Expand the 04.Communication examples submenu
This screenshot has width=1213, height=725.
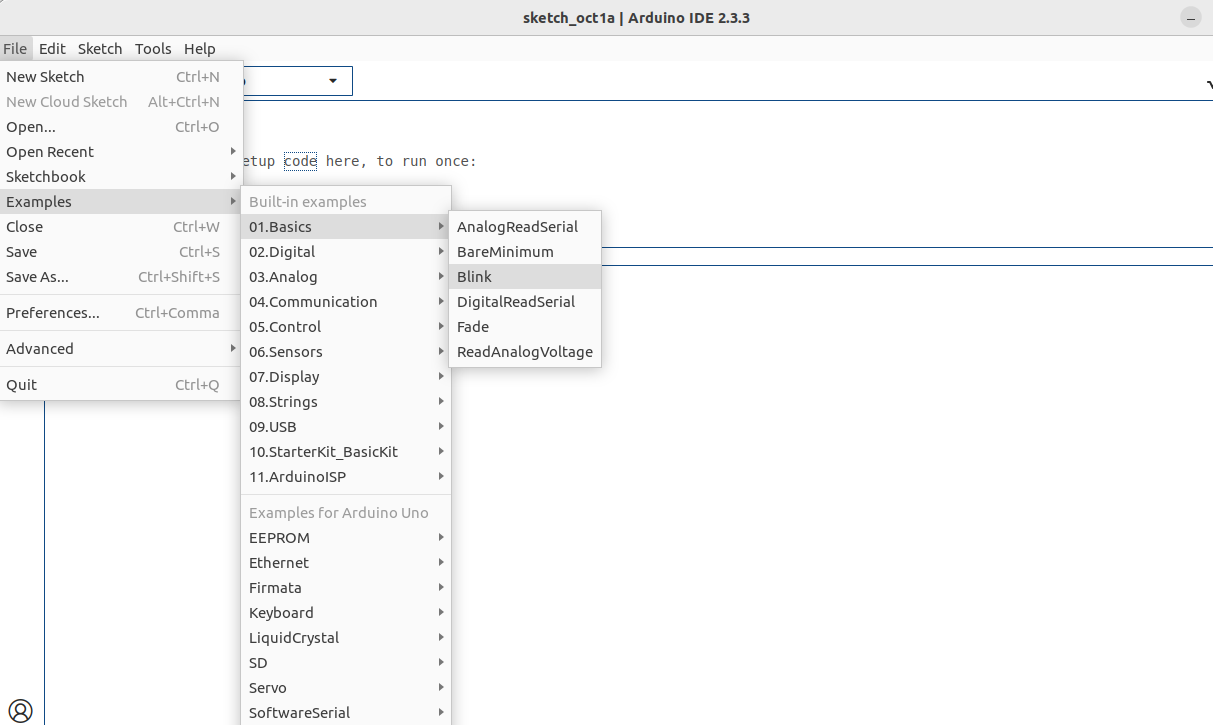[x=346, y=302]
